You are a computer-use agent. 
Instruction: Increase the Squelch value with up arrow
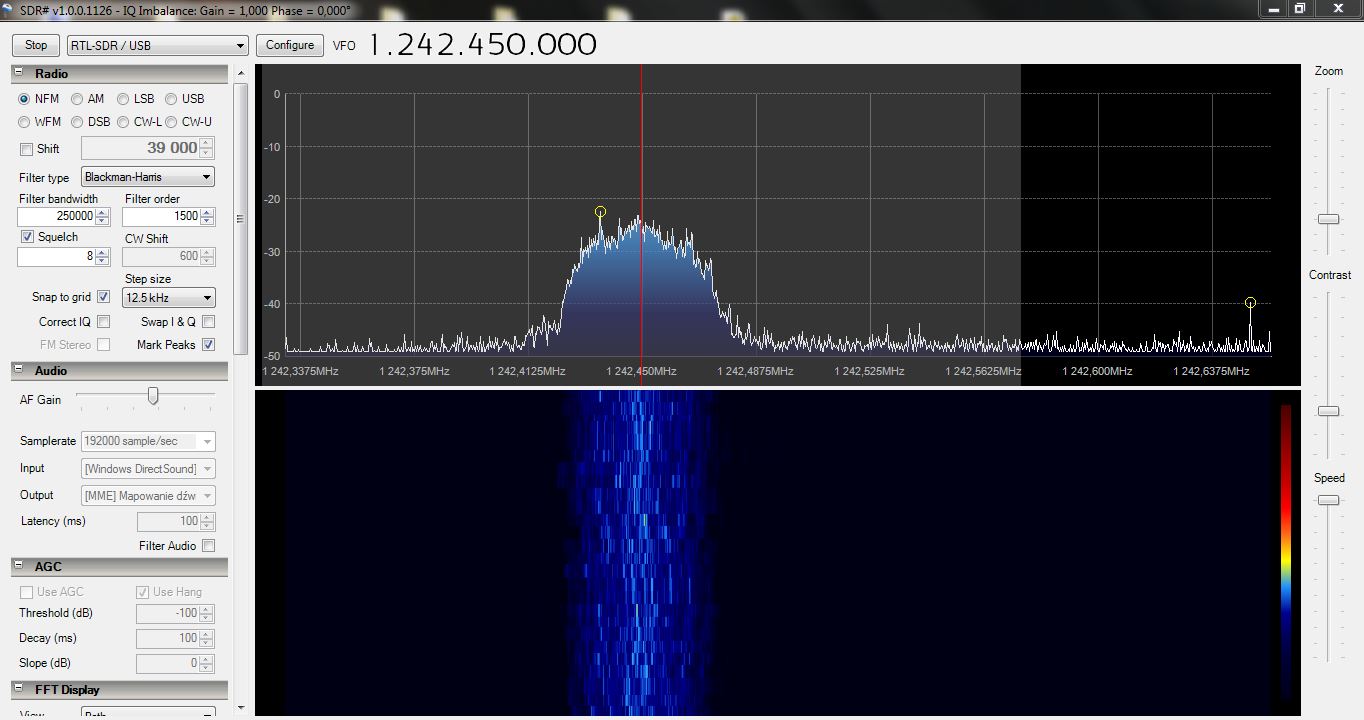103,252
